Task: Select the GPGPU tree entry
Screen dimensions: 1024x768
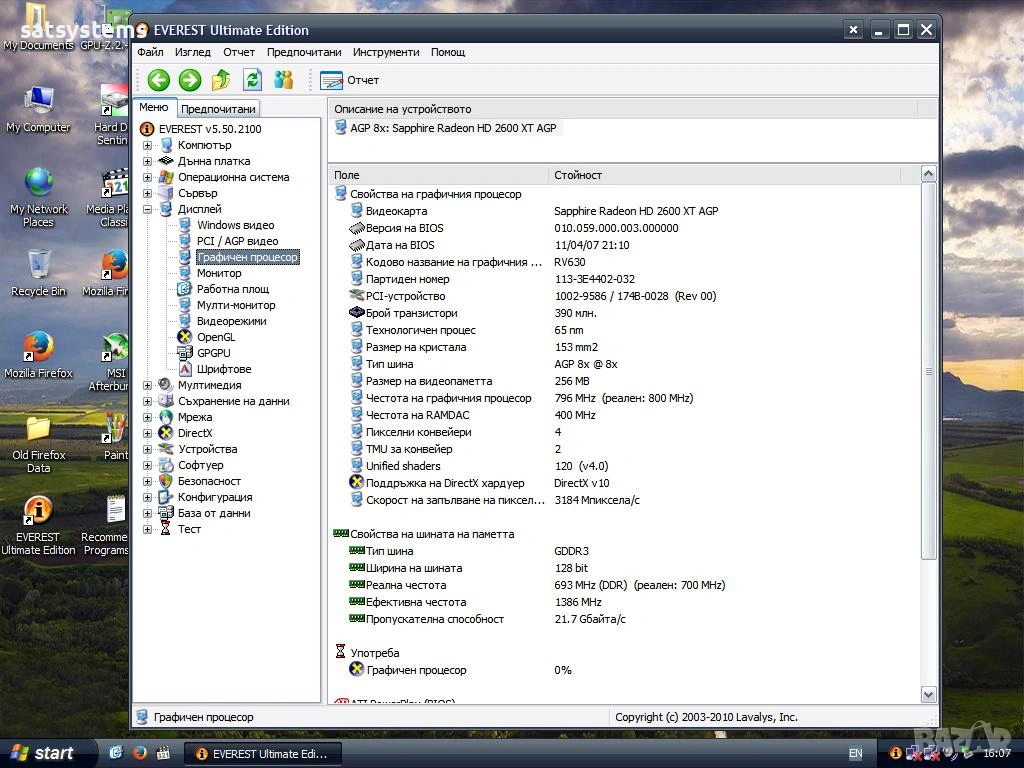Action: [213, 353]
